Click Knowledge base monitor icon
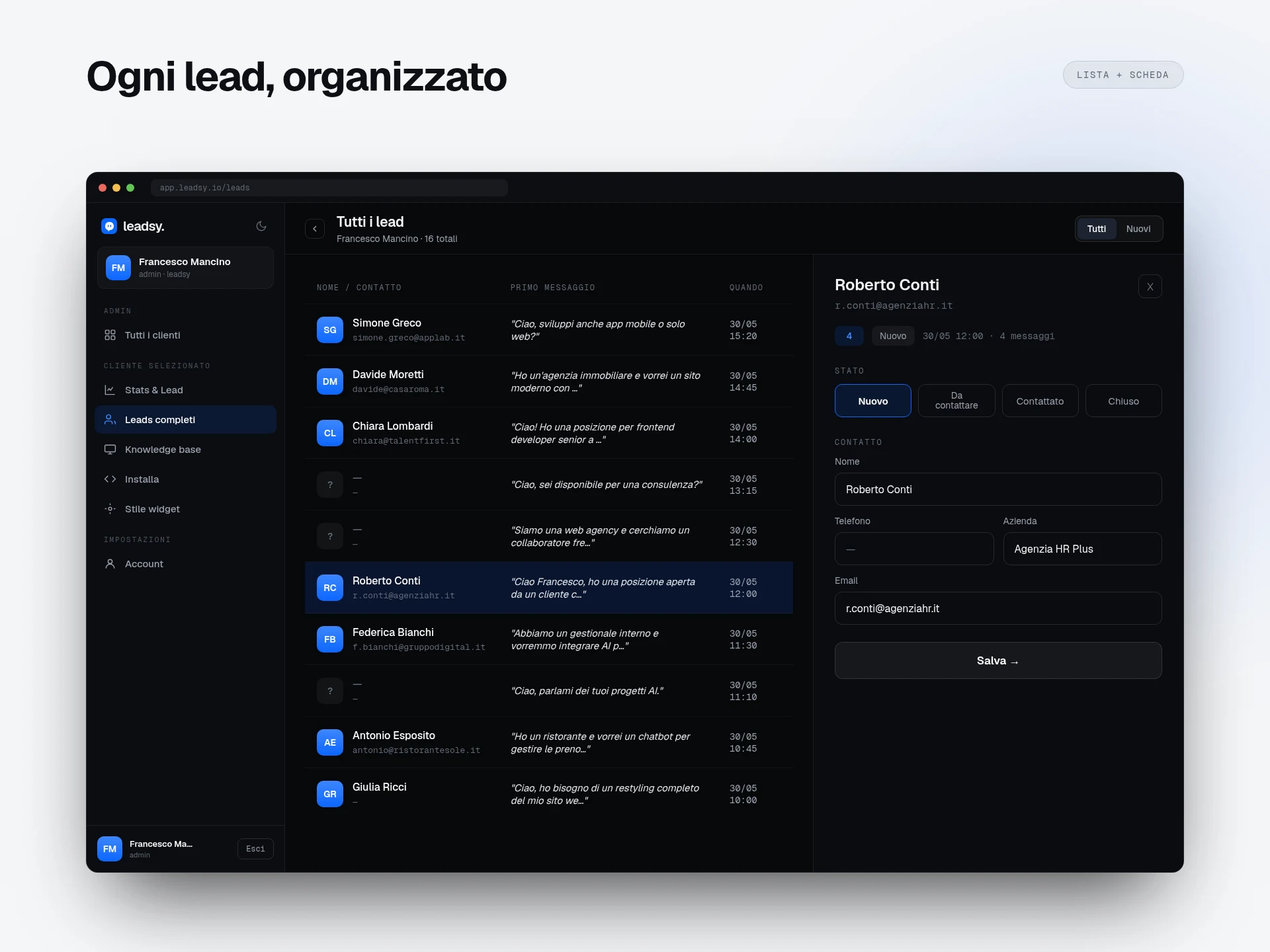 110,450
